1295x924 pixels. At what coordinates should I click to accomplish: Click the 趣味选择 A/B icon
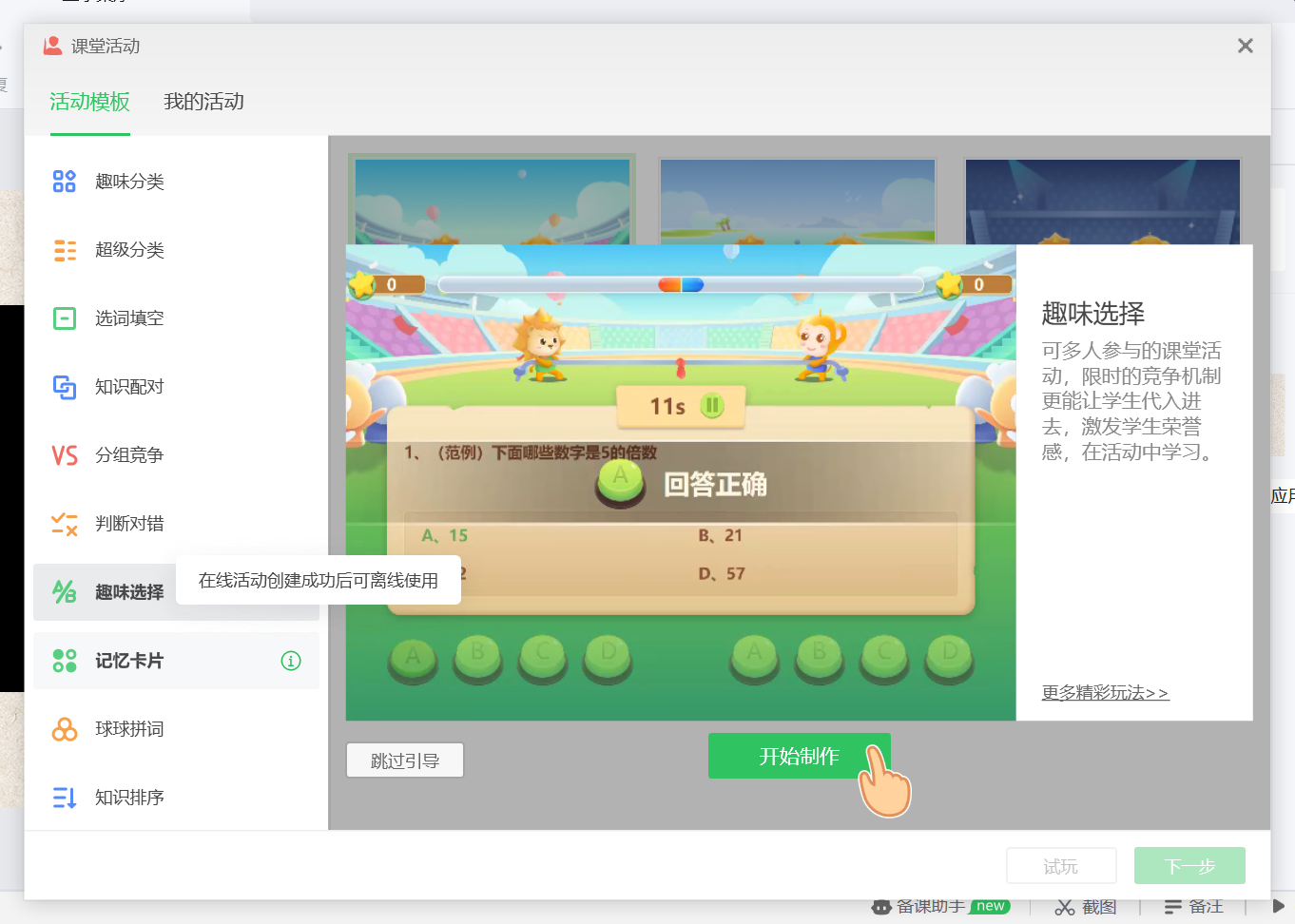pos(64,592)
